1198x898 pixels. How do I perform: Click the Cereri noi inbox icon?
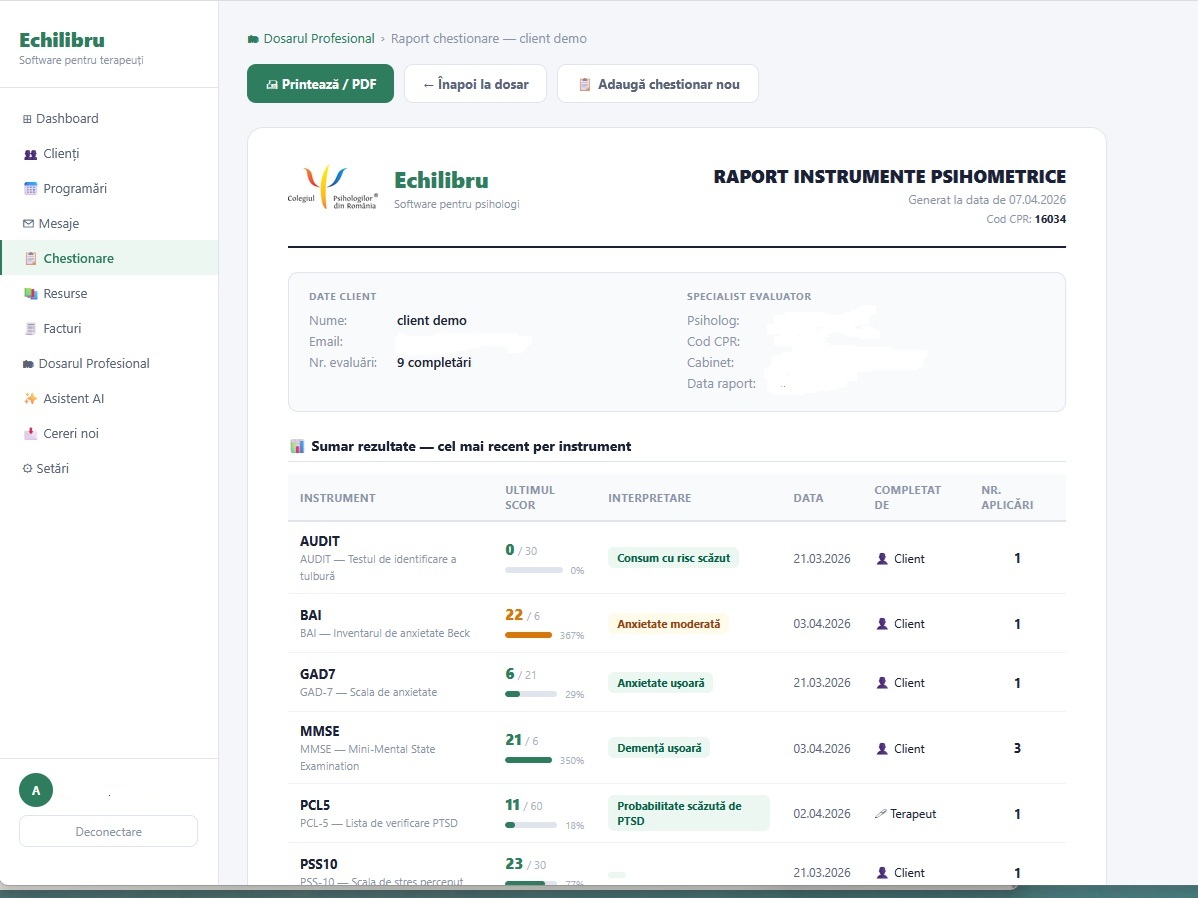click(30, 434)
